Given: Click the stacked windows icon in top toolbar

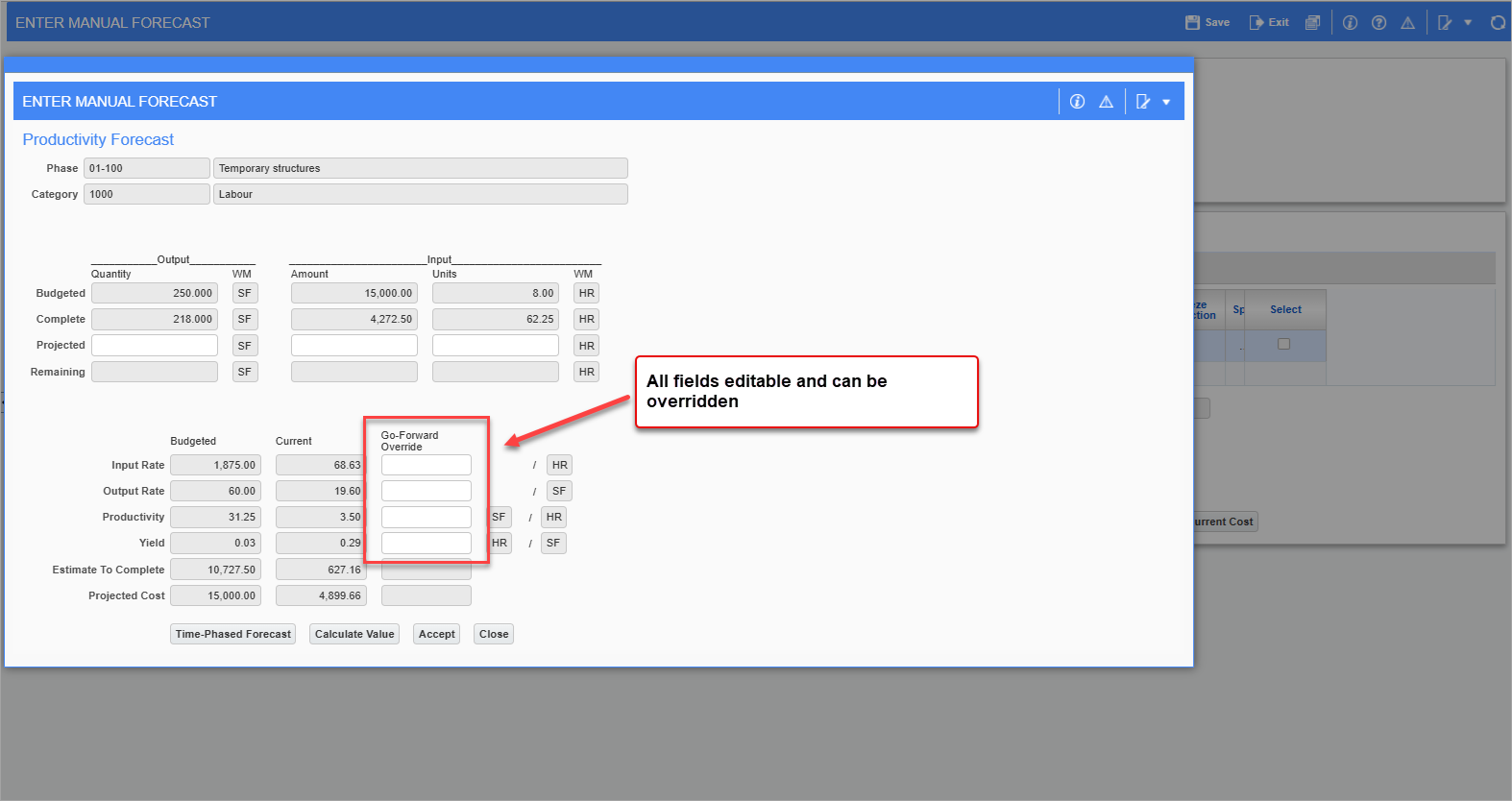Looking at the screenshot, I should 1312,22.
